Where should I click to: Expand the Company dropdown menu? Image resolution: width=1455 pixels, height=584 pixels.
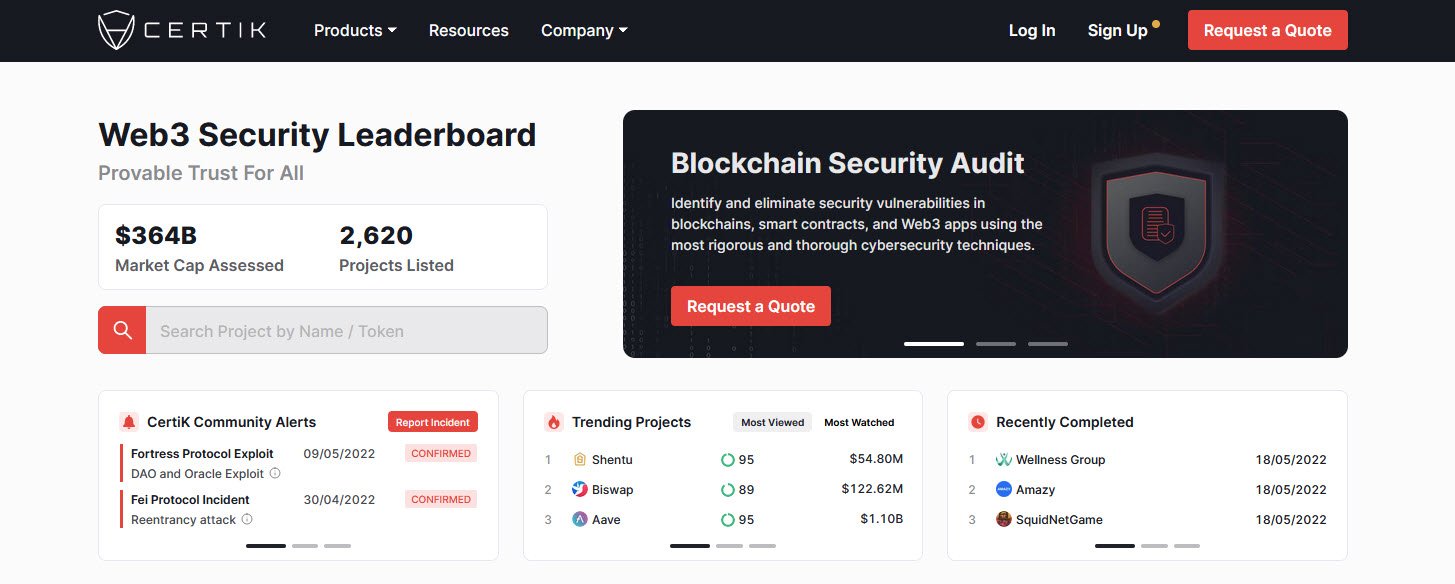coord(584,30)
